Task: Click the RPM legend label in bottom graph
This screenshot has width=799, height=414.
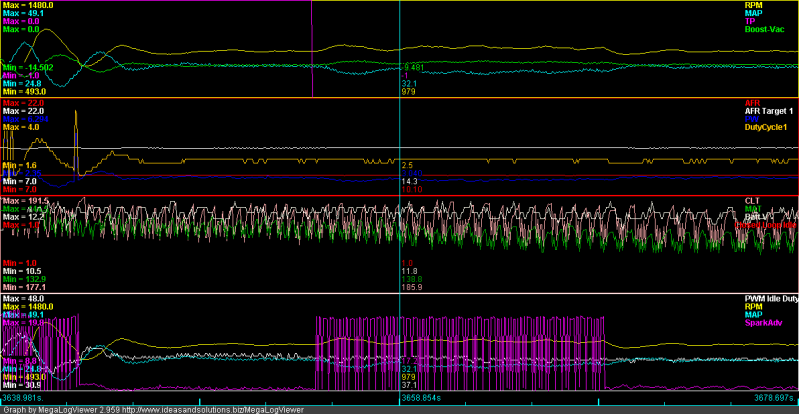Action: tap(752, 306)
